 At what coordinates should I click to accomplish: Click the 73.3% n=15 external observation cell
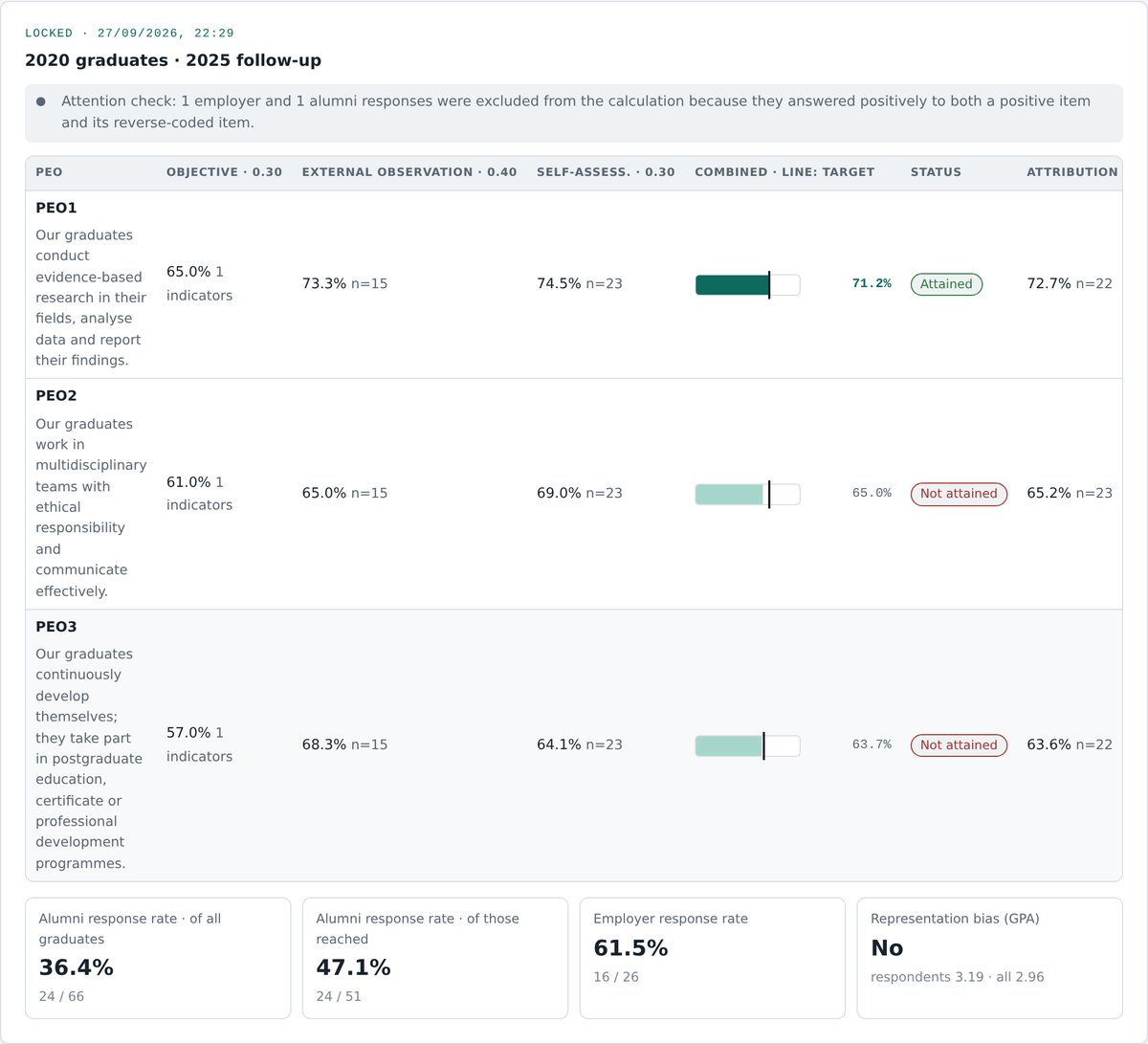[345, 284]
